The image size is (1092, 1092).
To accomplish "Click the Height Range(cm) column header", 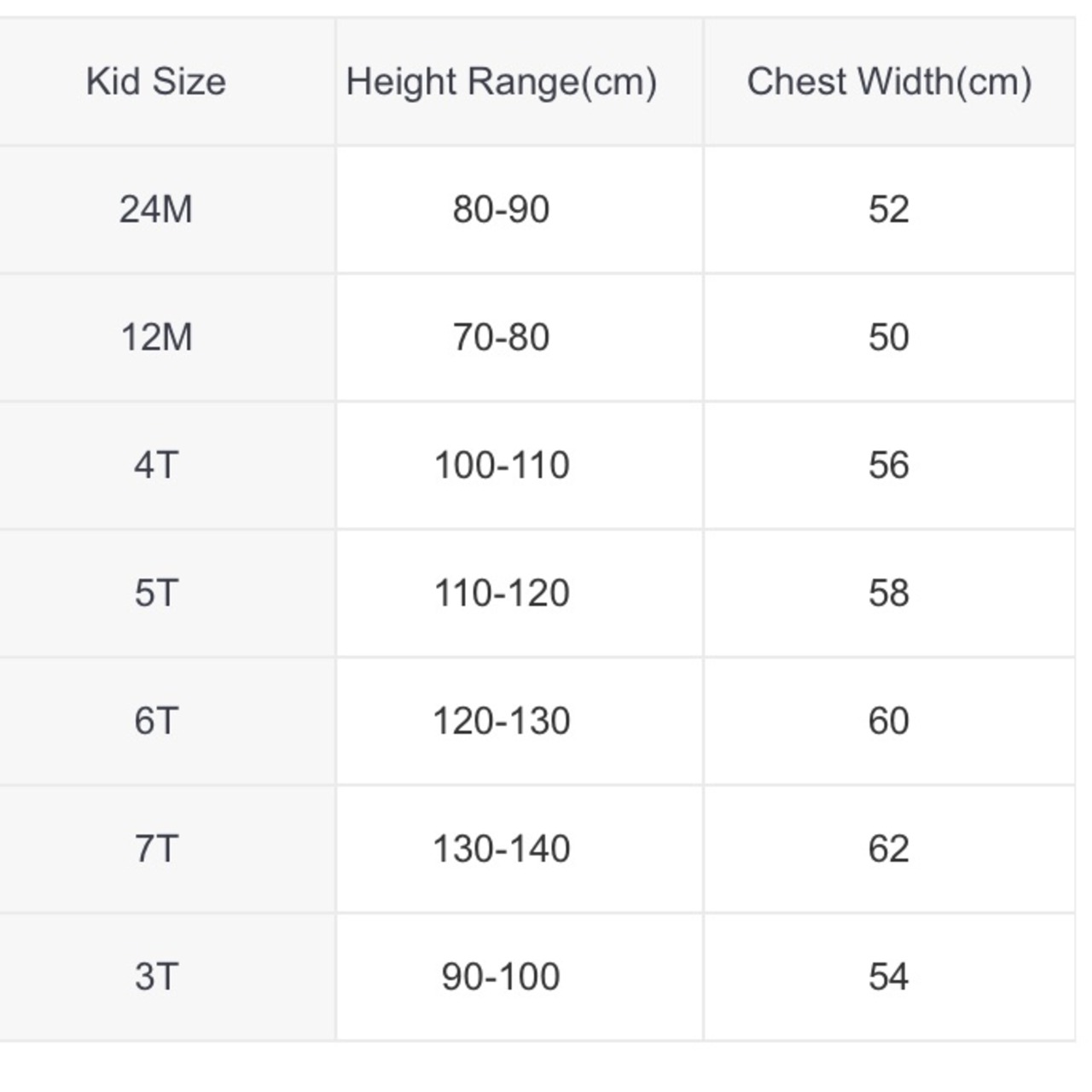I will pos(520,82).
